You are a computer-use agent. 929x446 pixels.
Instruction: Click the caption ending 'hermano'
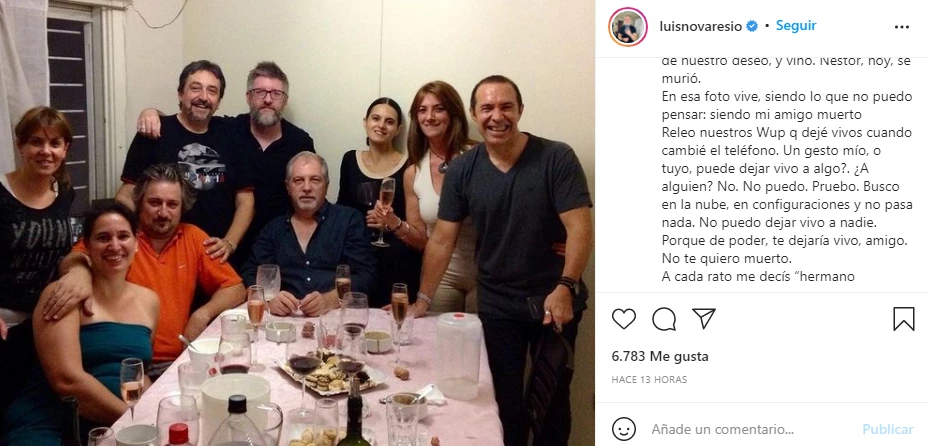click(758, 276)
